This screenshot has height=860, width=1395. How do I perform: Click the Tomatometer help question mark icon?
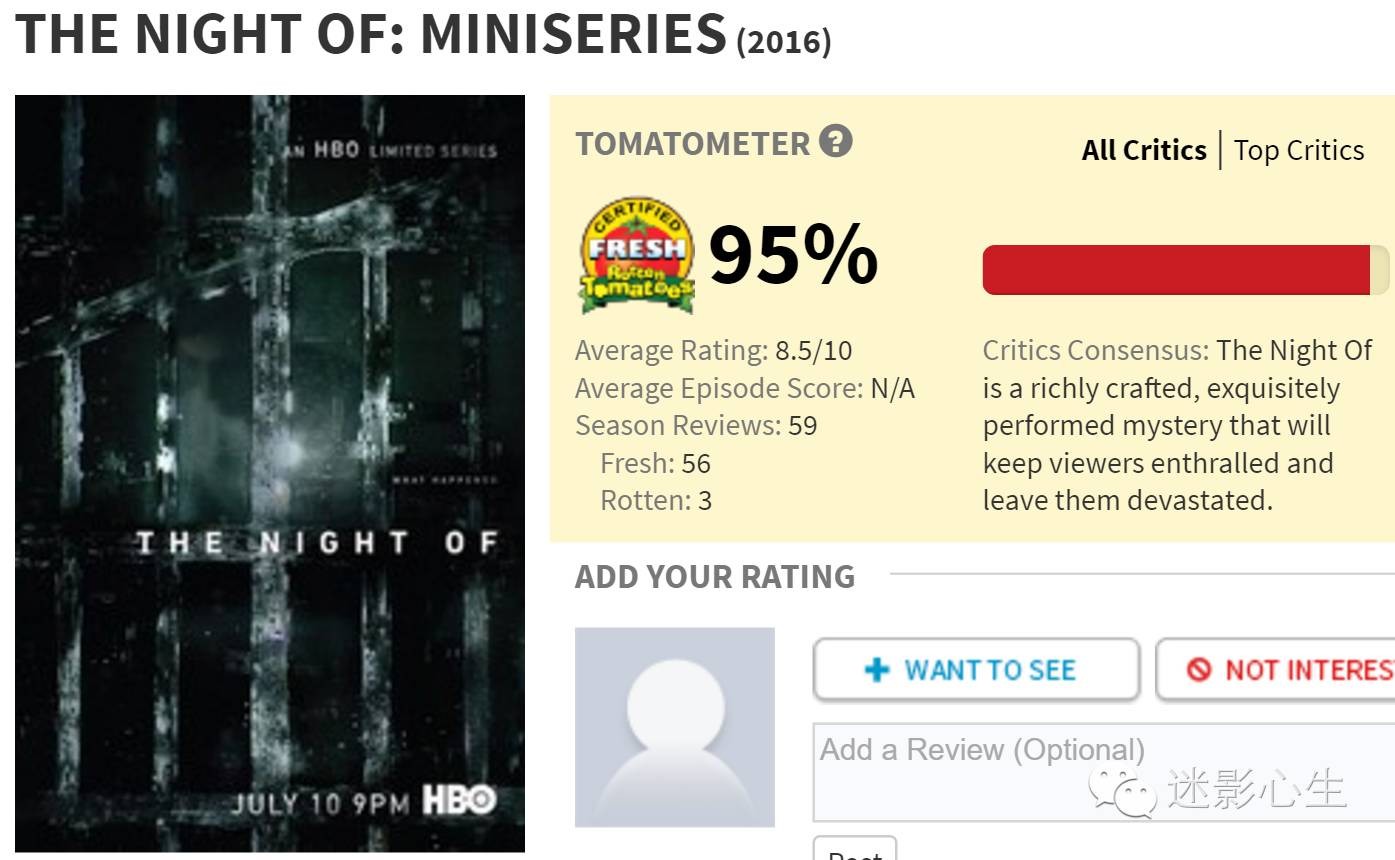pos(835,141)
